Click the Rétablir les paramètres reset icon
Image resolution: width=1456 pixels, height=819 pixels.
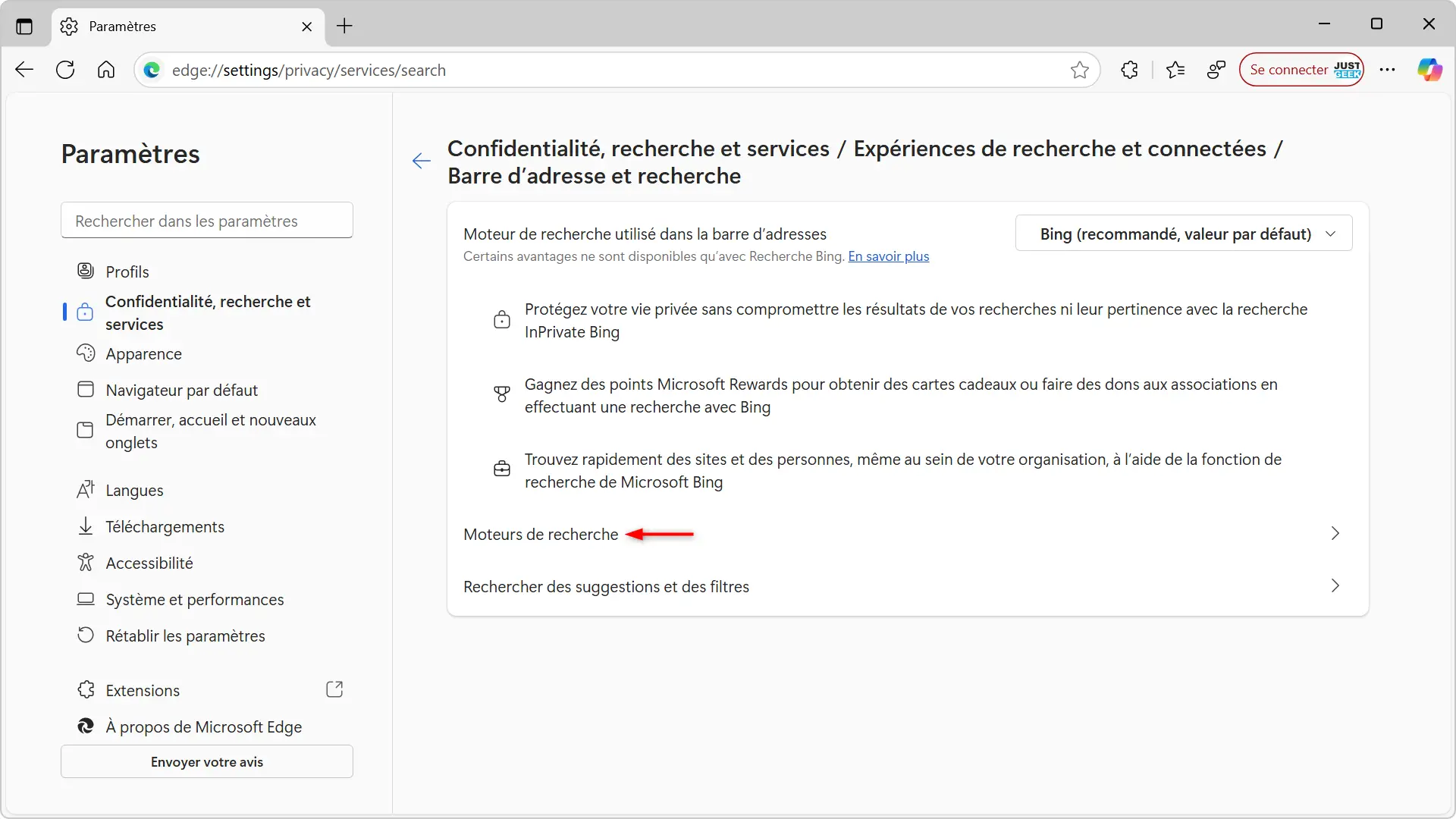pos(86,635)
